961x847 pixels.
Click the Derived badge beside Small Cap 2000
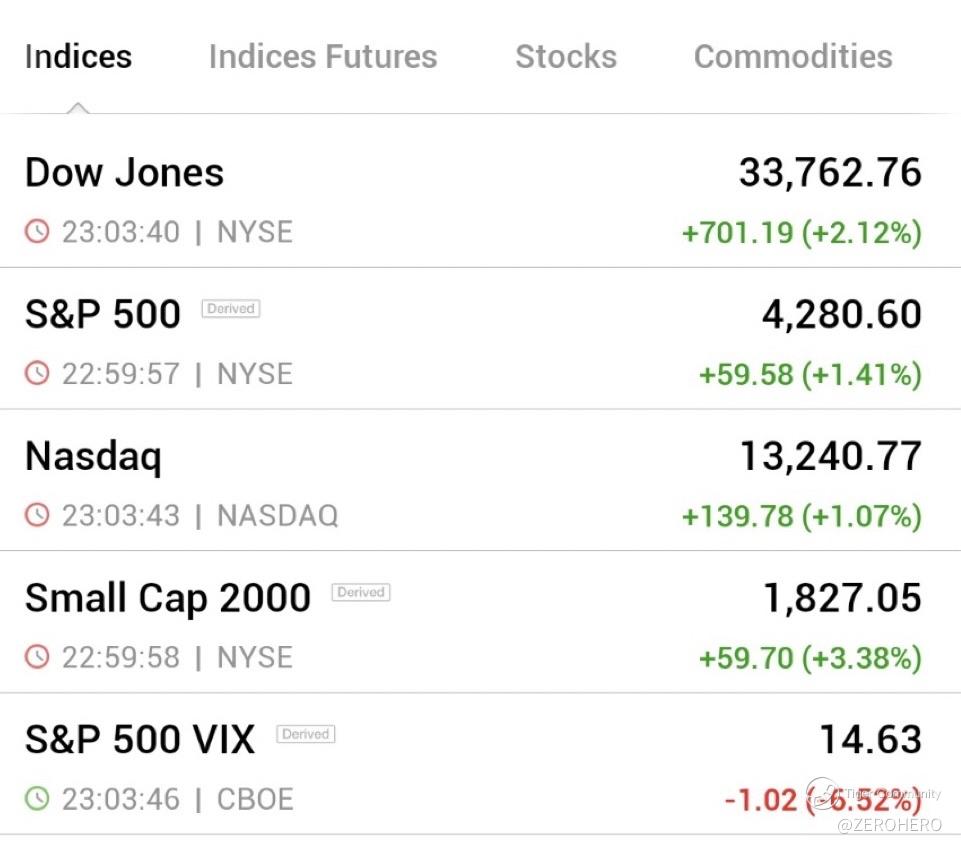[x=361, y=592]
